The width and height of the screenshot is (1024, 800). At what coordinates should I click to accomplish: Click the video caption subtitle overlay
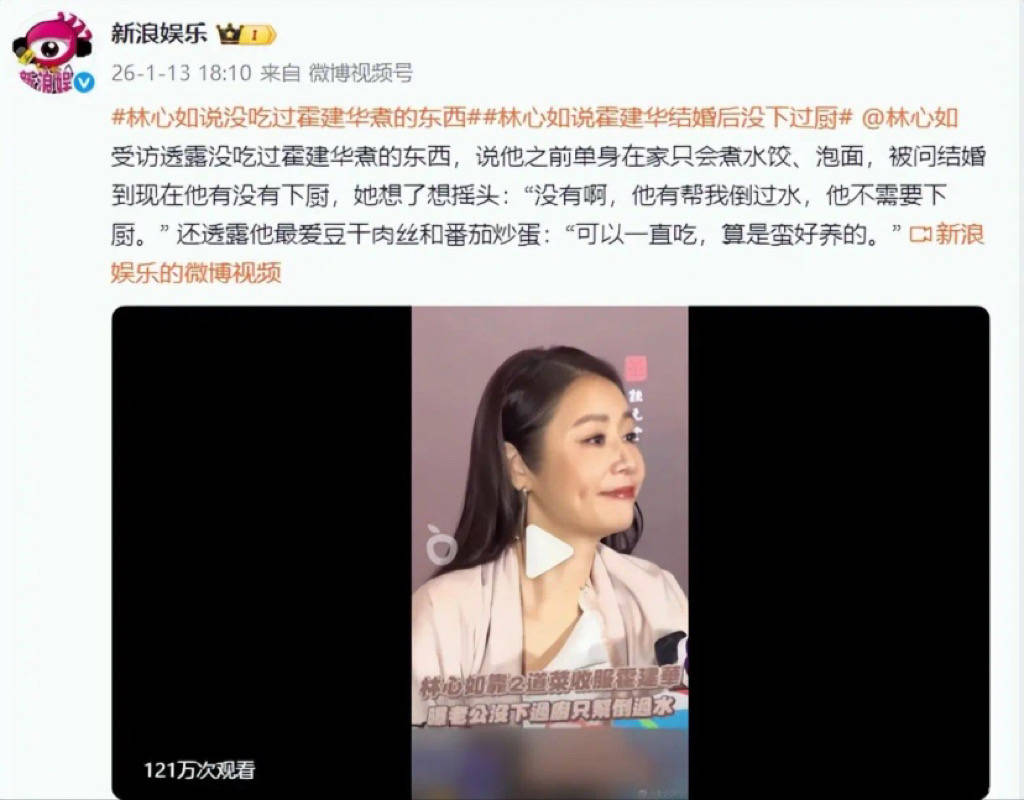tap(550, 702)
